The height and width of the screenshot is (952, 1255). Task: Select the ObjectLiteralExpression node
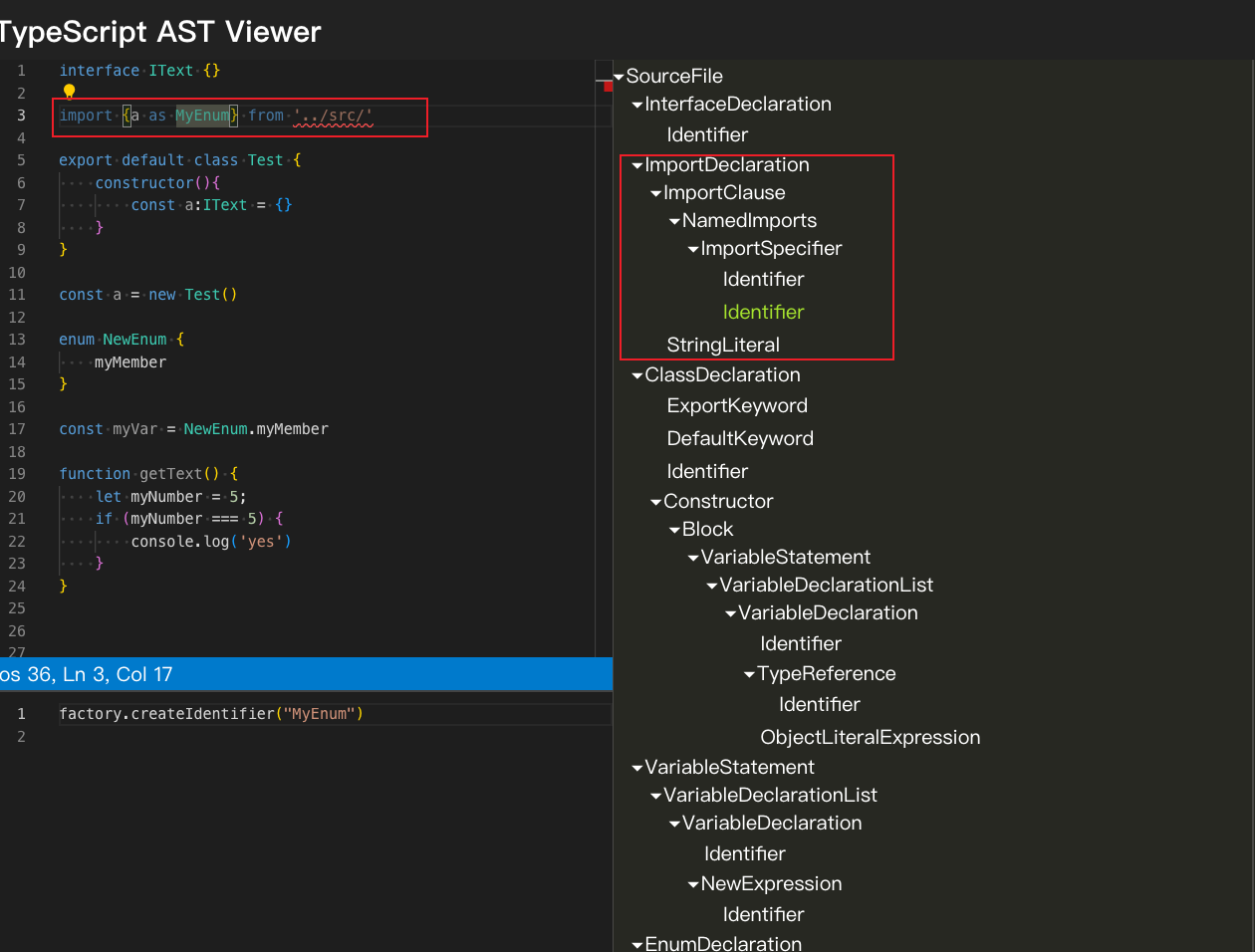pyautogui.click(x=870, y=737)
